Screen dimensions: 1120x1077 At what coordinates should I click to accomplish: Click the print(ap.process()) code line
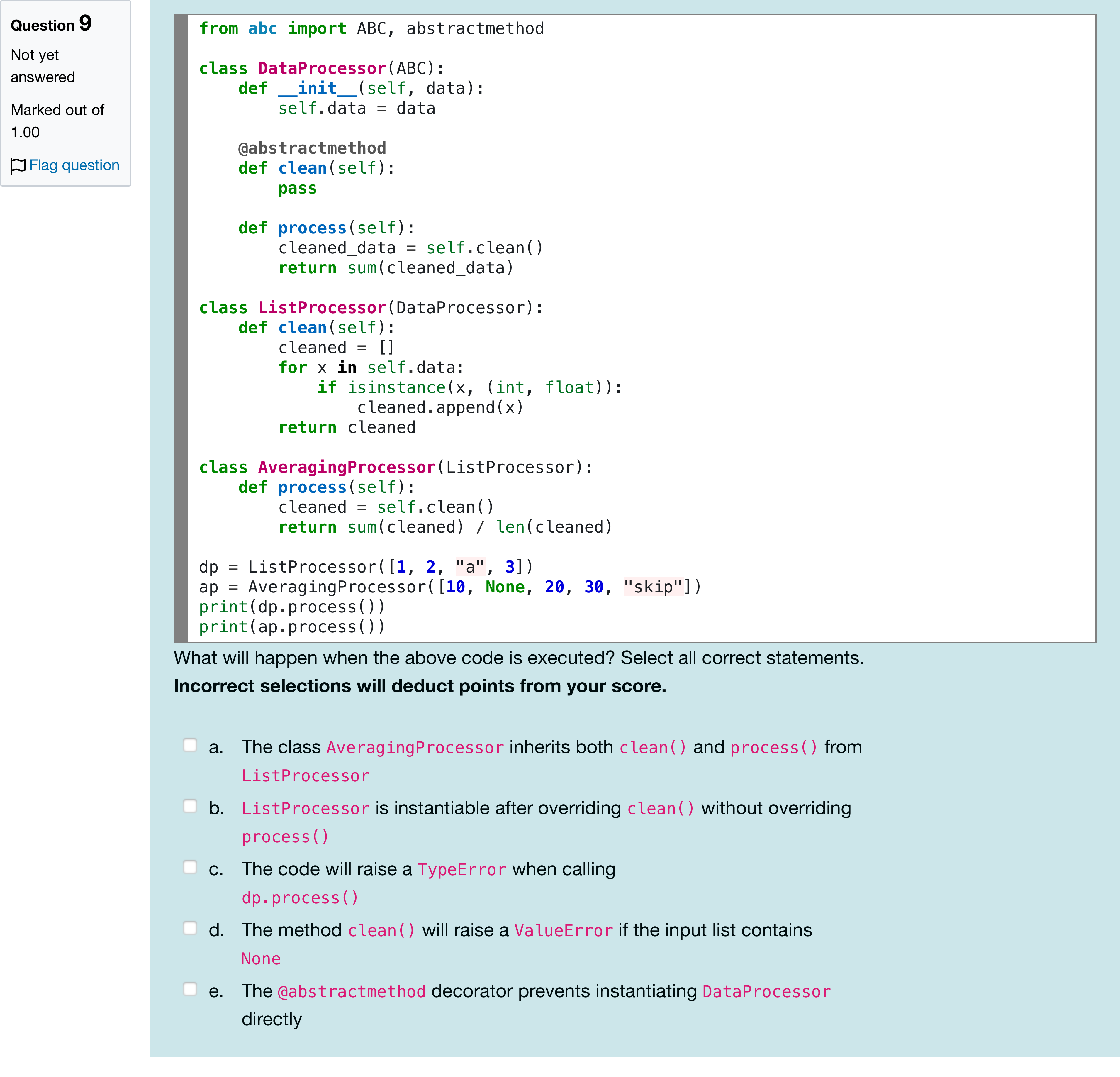tap(292, 627)
